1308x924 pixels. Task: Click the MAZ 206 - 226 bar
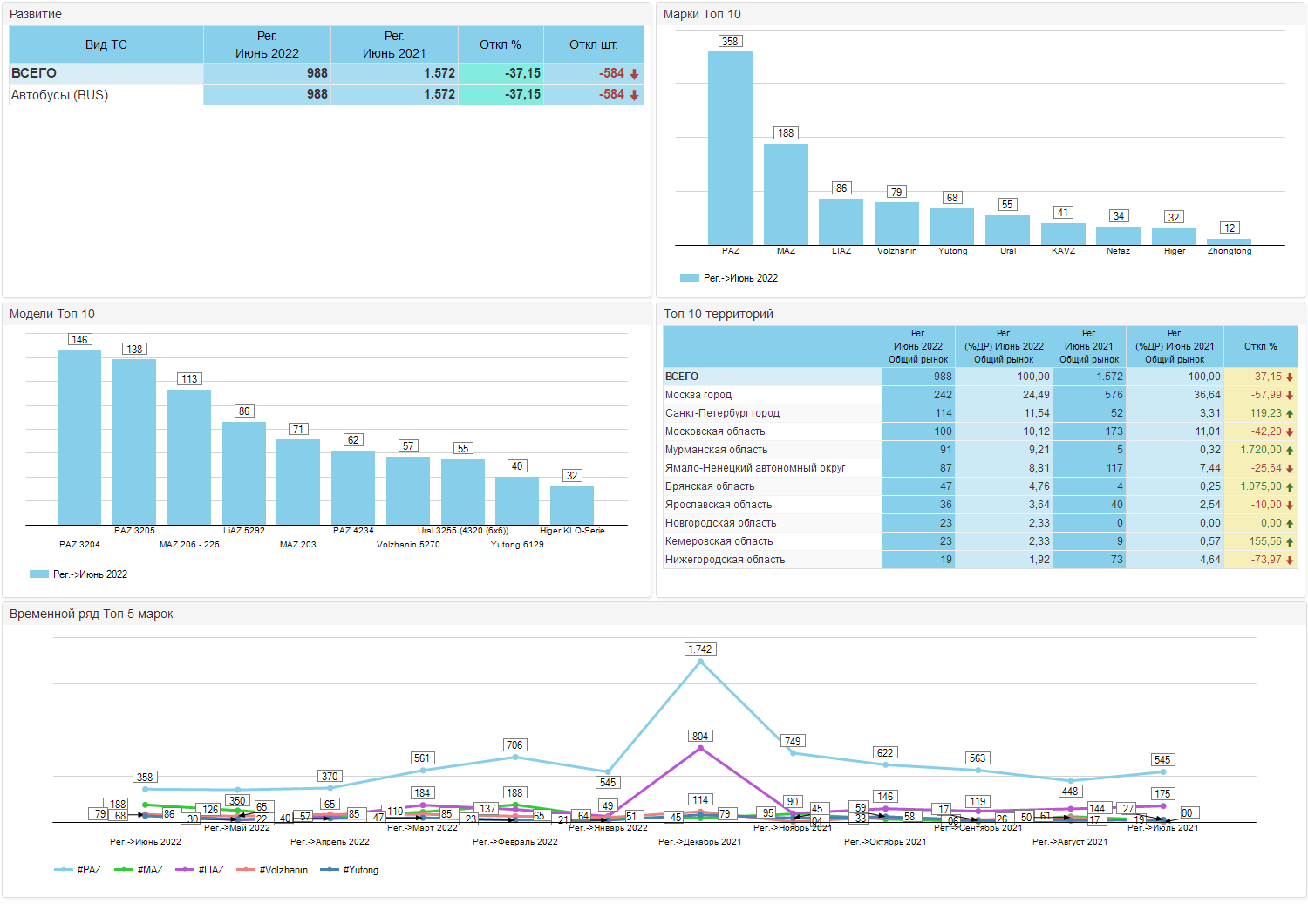coord(189,457)
